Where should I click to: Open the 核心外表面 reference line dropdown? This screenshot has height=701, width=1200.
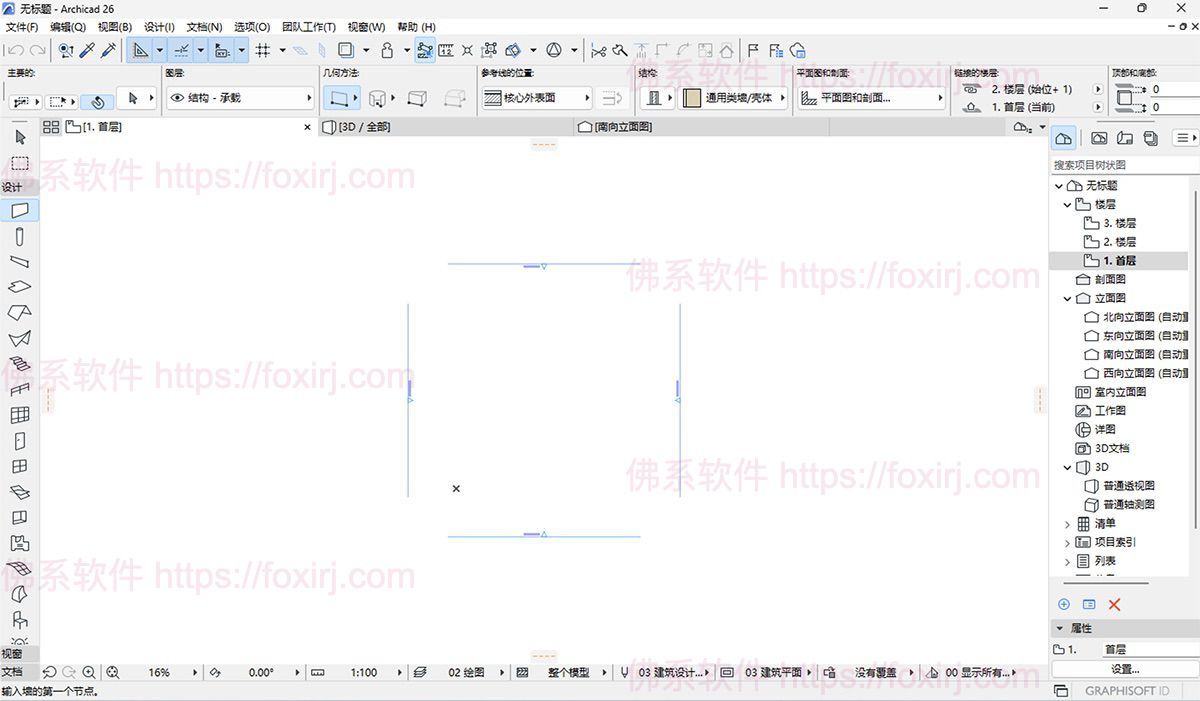coord(586,97)
